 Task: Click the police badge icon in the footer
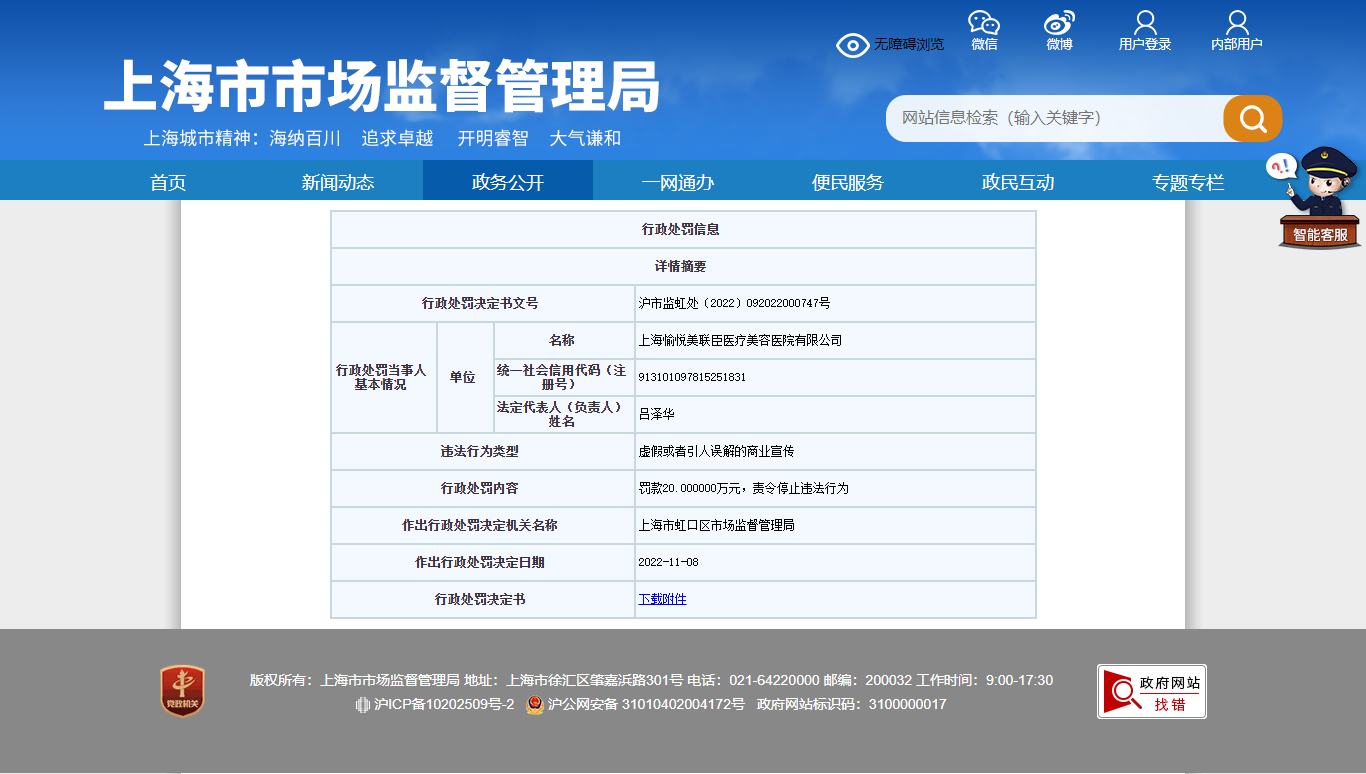click(x=535, y=705)
